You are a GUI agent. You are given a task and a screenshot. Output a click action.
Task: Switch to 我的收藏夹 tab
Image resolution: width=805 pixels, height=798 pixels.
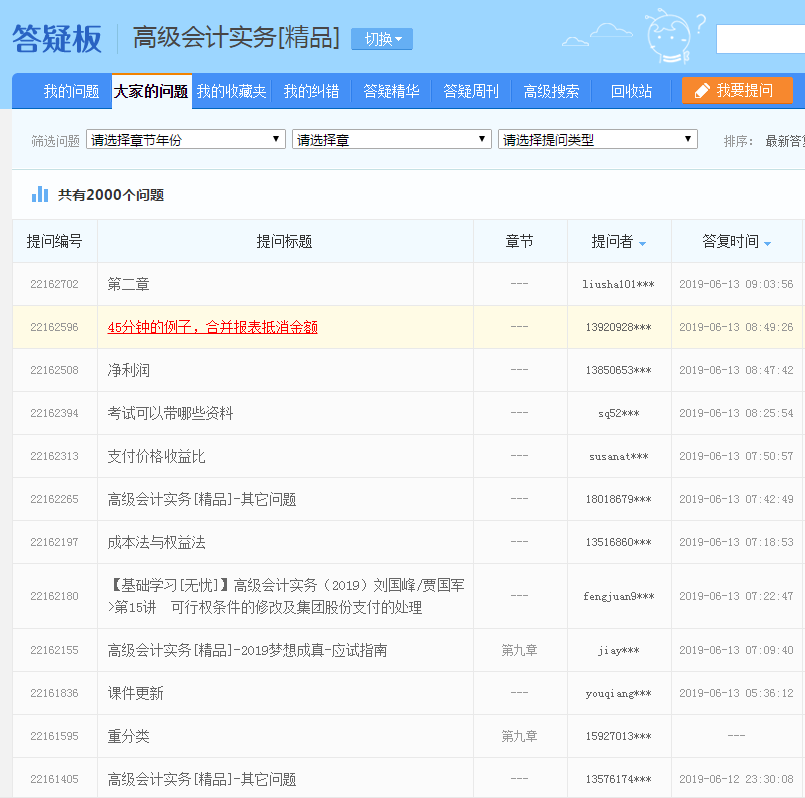click(231, 91)
